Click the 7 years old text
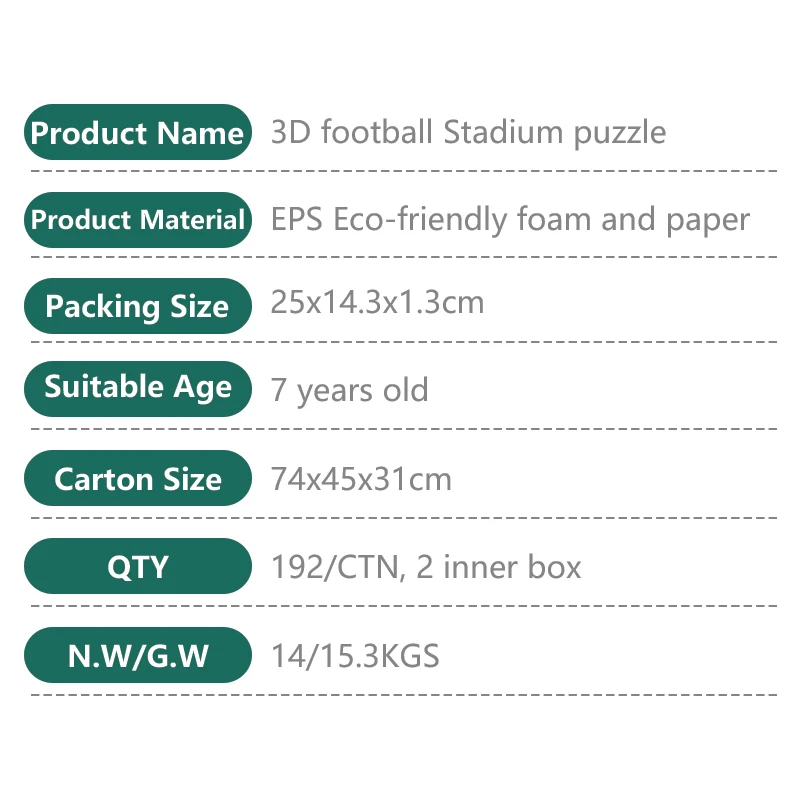 pos(349,390)
